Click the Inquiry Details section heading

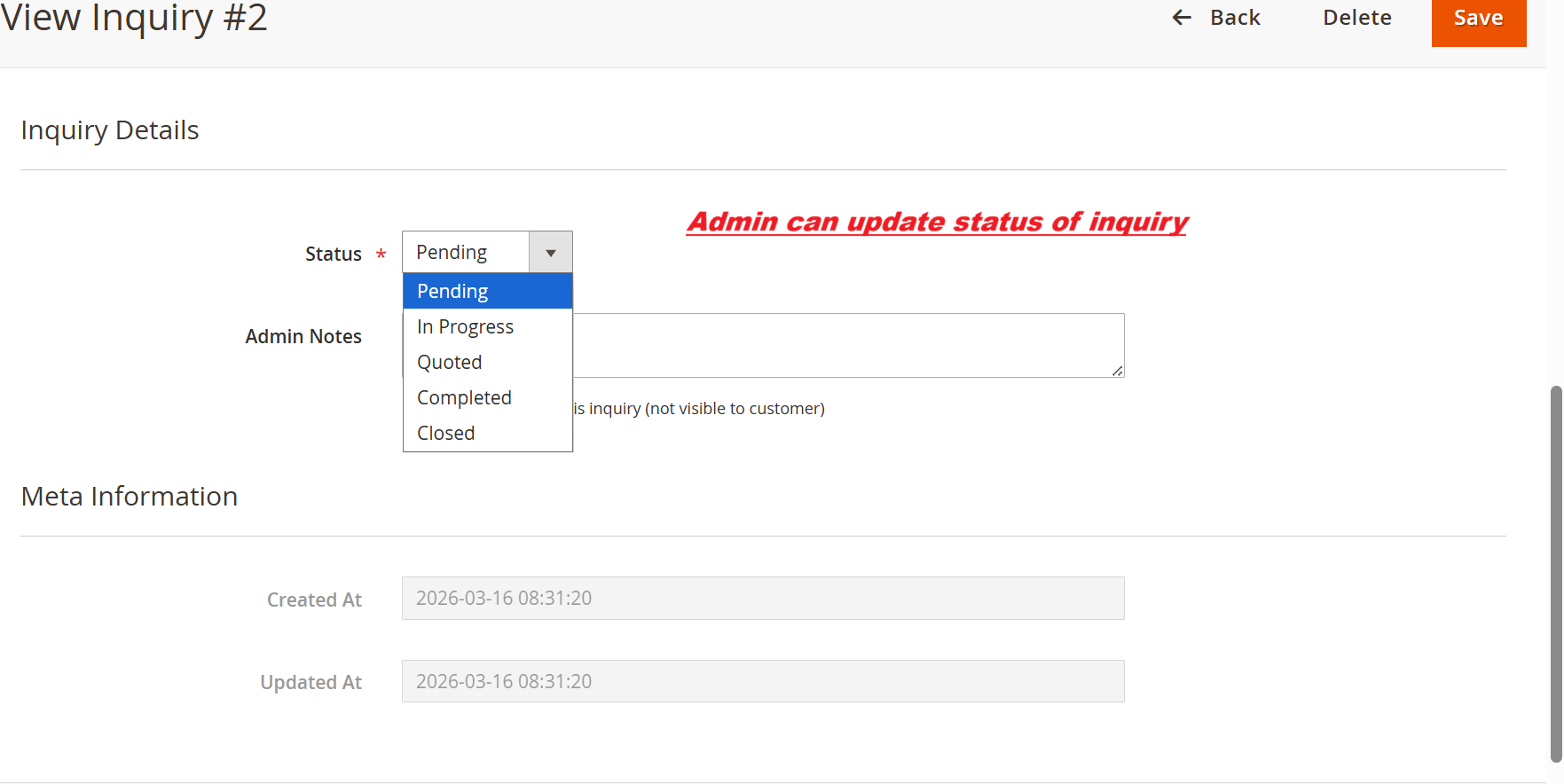pos(110,130)
